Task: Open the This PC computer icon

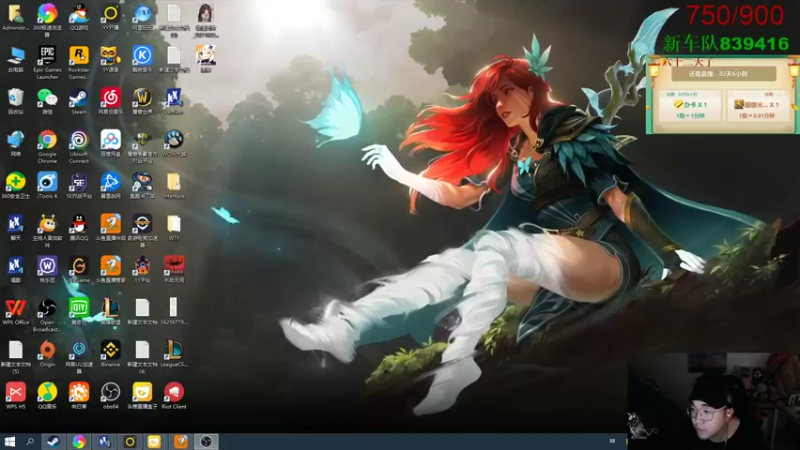Action: click(x=15, y=55)
